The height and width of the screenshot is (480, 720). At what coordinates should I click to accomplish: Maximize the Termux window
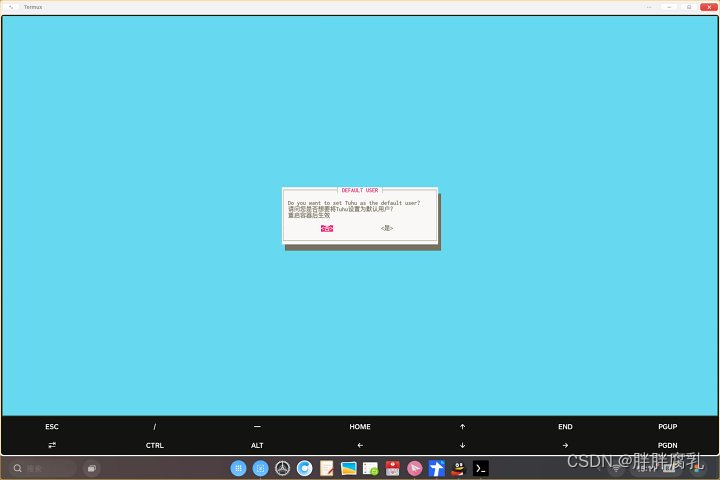(x=689, y=7)
